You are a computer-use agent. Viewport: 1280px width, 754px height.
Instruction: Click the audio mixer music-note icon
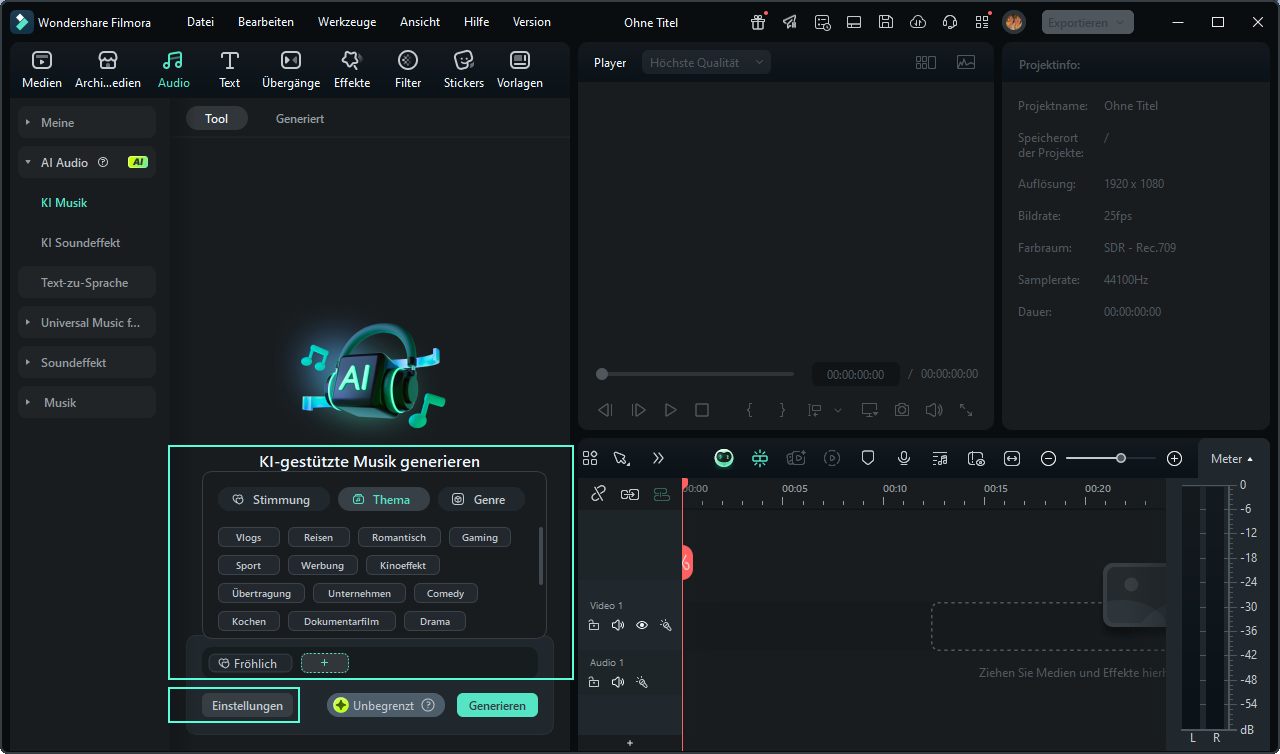pos(940,458)
